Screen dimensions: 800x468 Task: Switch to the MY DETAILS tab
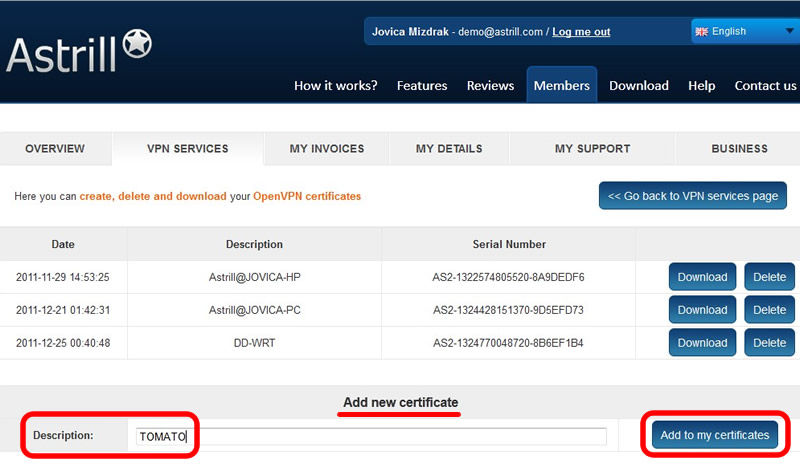[x=449, y=149]
